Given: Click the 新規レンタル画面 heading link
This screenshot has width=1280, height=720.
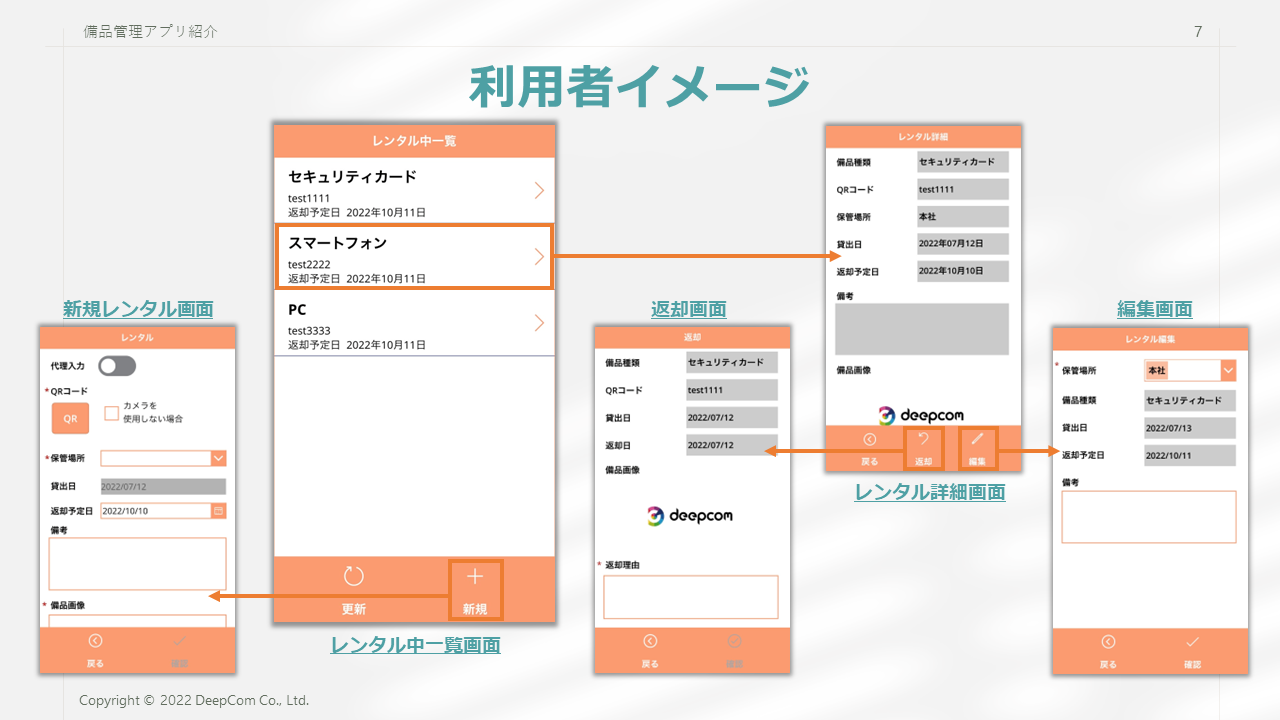Looking at the screenshot, I should (x=138, y=309).
